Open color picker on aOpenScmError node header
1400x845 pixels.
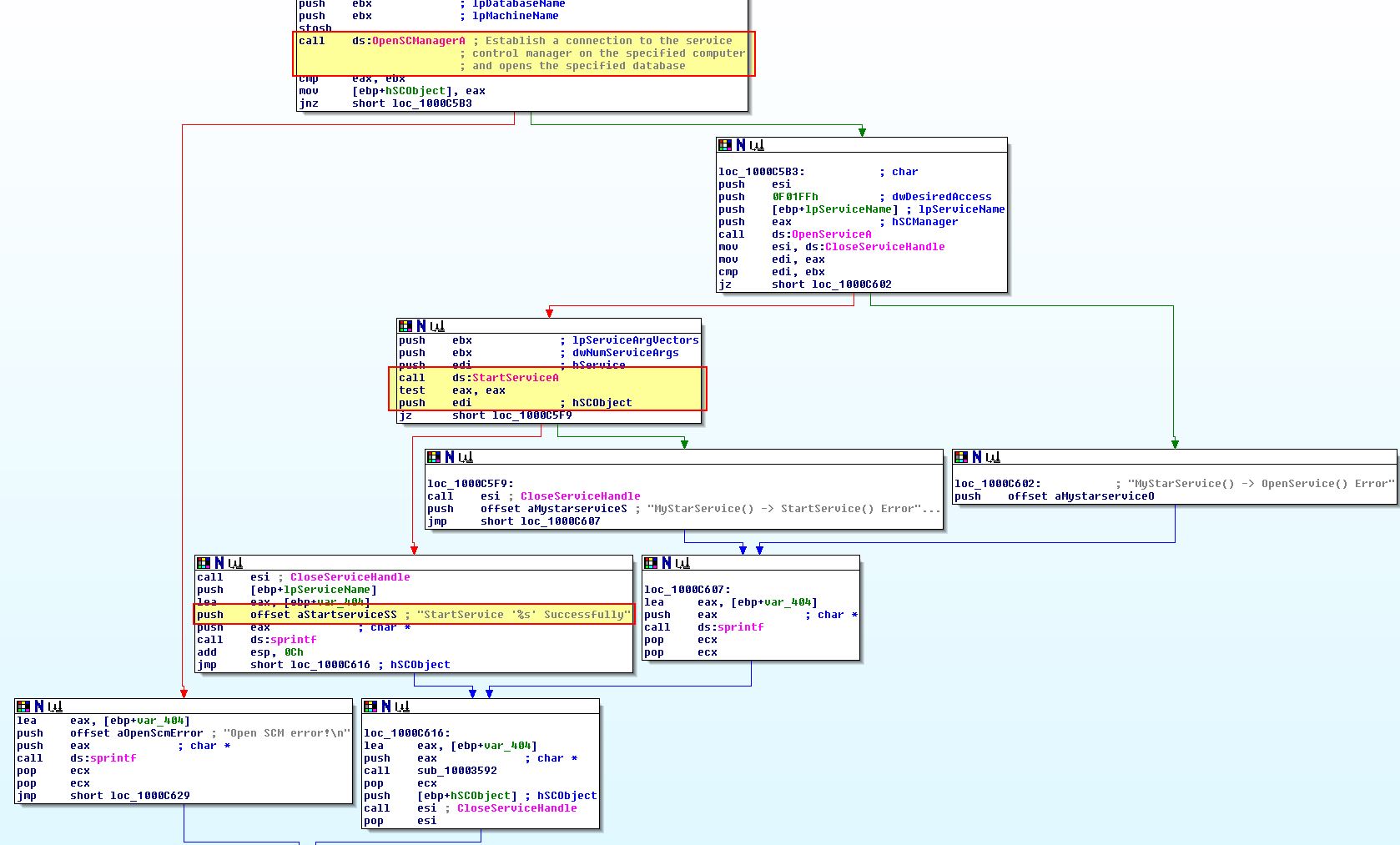pos(23,707)
